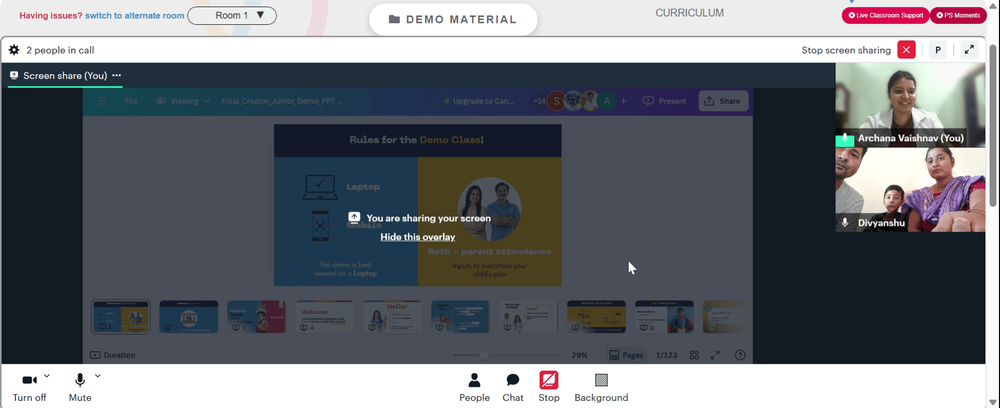The image size is (1000, 408).
Task: Click the Share button in Canva
Action: [x=723, y=101]
